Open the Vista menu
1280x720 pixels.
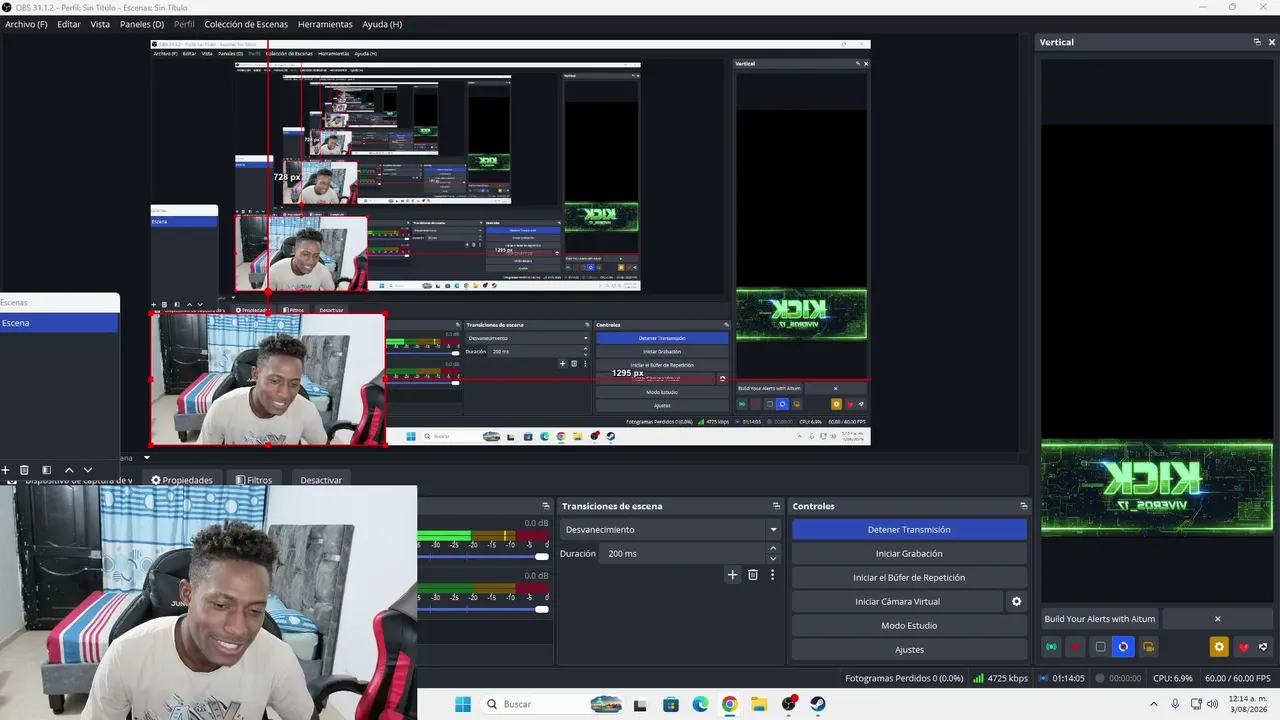tap(100, 24)
